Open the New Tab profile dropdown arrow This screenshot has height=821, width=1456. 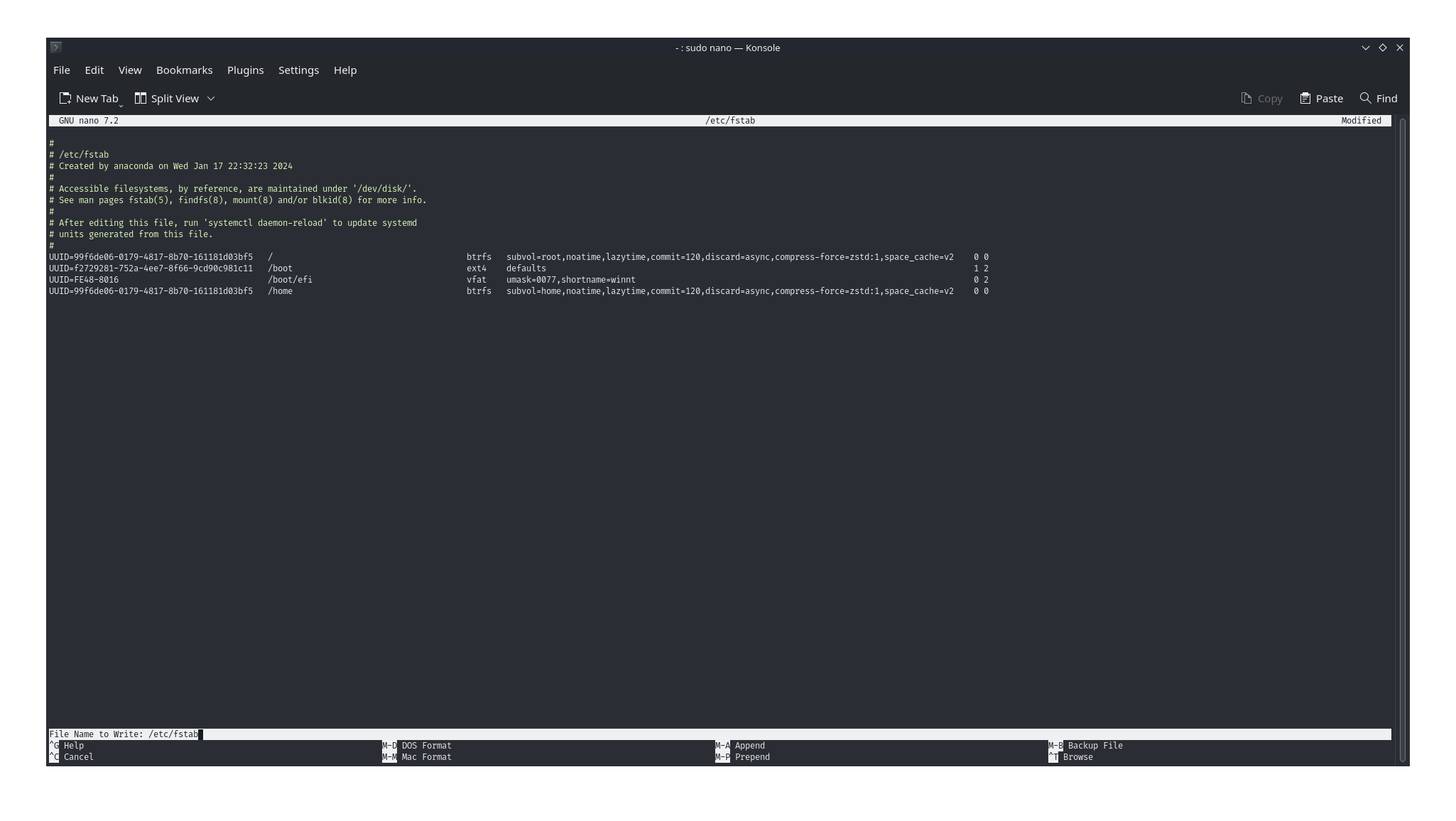[121, 105]
